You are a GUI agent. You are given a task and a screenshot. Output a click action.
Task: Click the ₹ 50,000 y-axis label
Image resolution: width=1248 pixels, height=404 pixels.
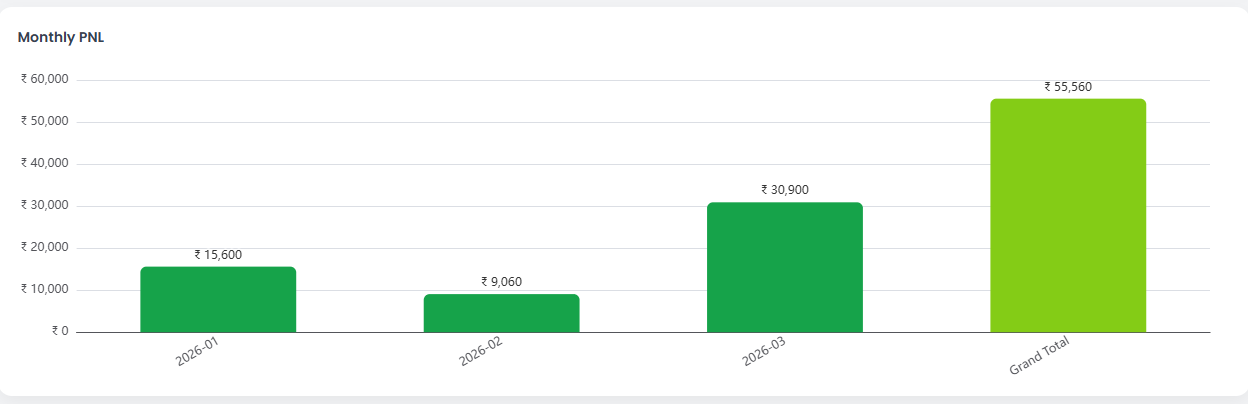tap(44, 121)
